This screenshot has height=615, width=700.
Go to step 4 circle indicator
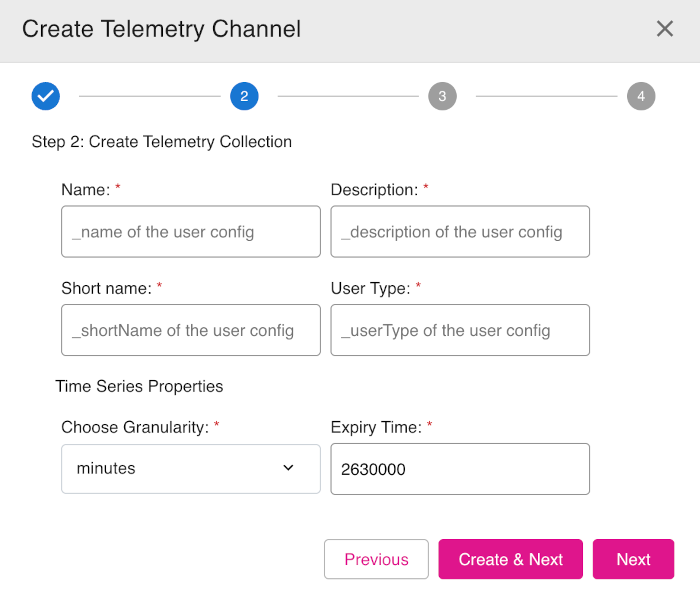click(x=641, y=96)
